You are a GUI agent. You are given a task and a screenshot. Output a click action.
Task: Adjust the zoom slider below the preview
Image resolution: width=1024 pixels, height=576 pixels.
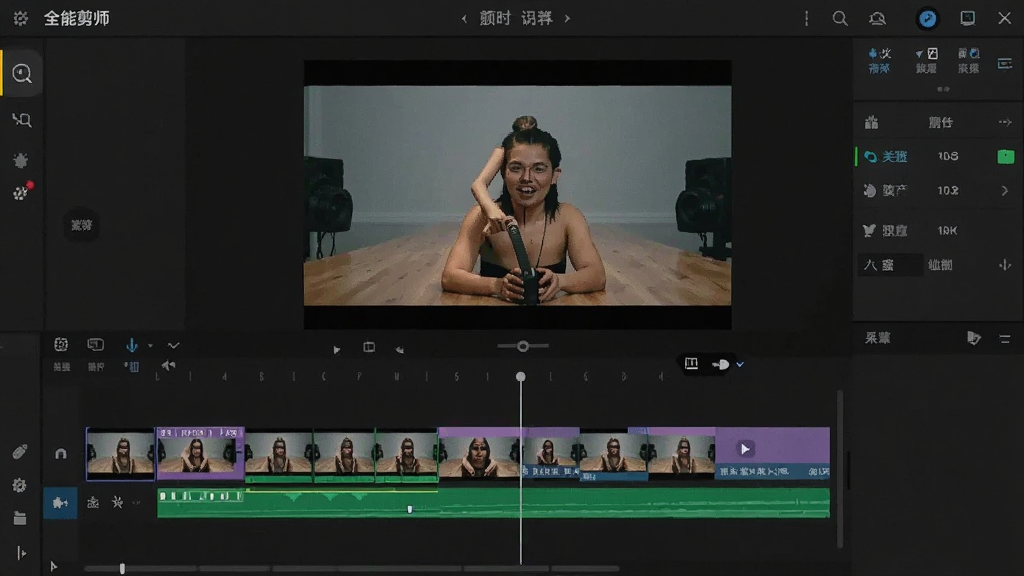pos(523,346)
